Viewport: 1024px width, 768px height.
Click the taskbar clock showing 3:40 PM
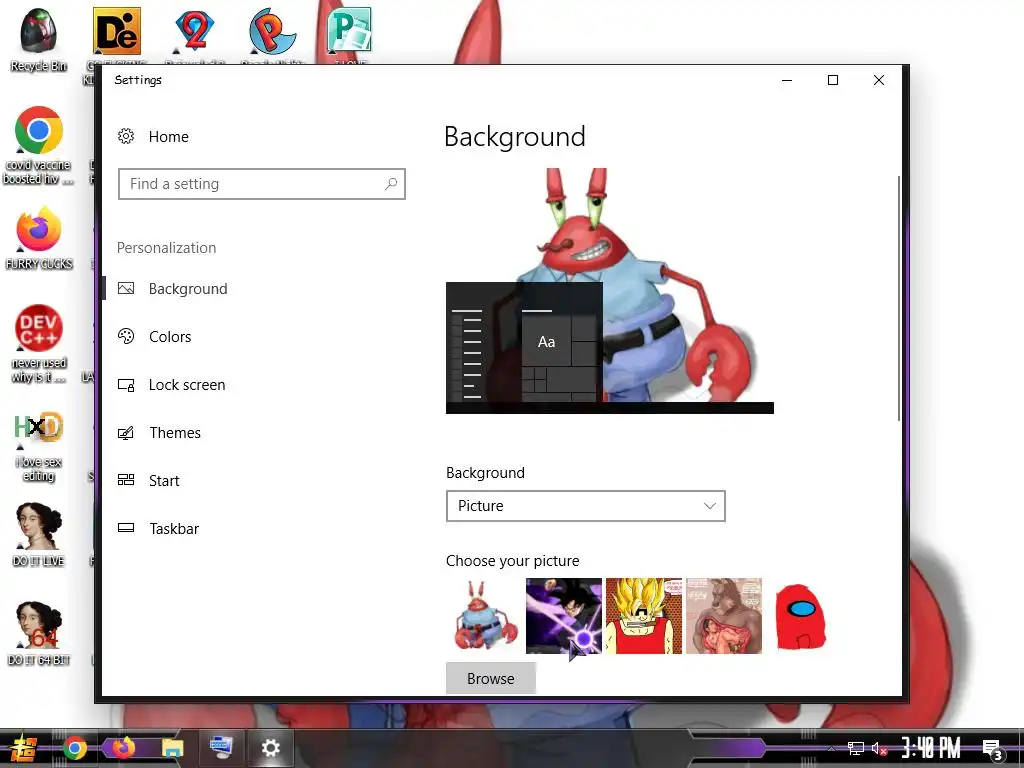pos(931,748)
